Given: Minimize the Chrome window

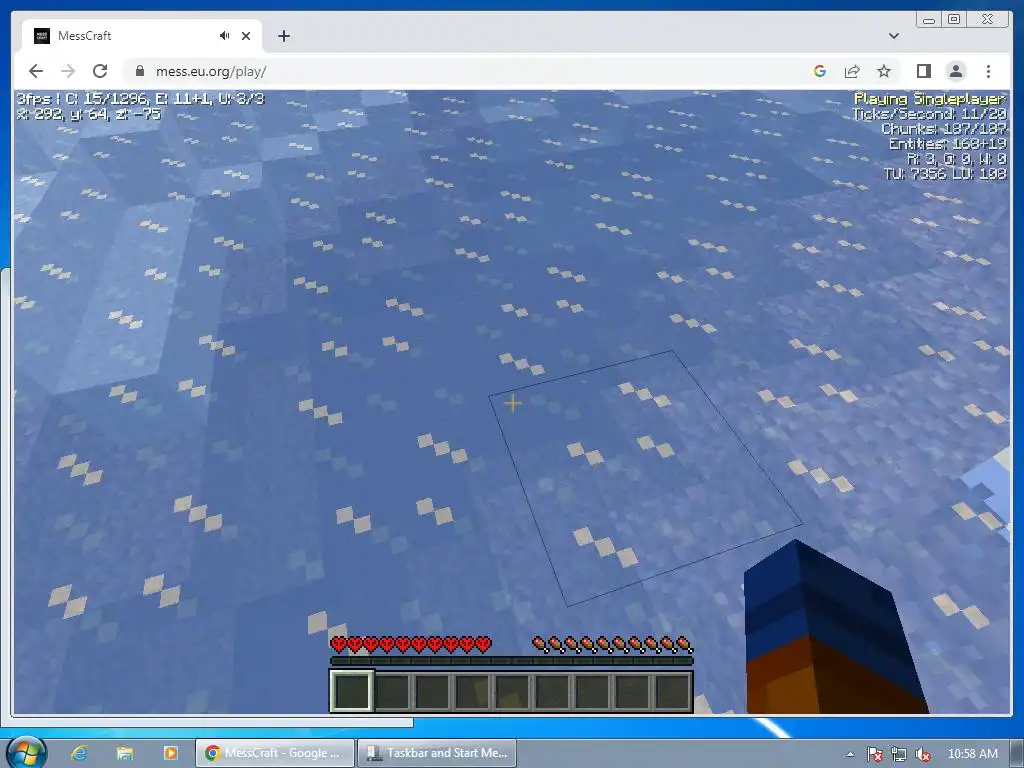Looking at the screenshot, I should point(929,19).
